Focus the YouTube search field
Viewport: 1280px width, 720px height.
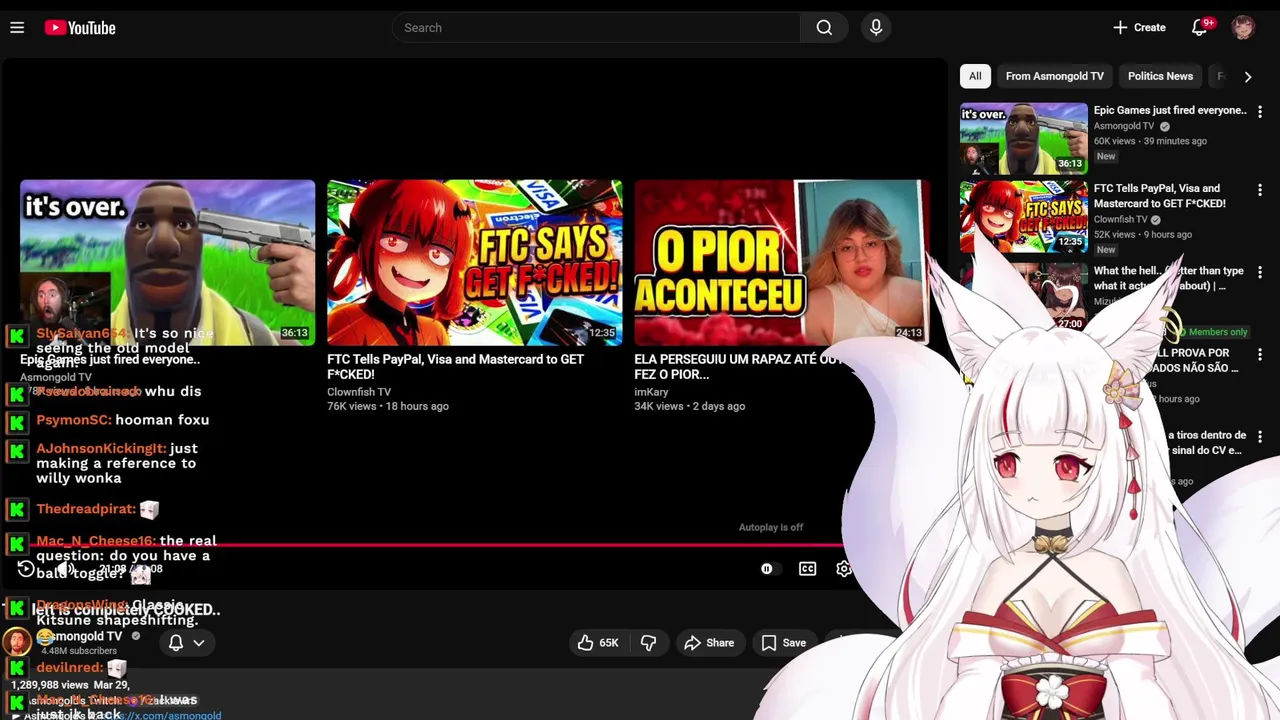coord(596,28)
